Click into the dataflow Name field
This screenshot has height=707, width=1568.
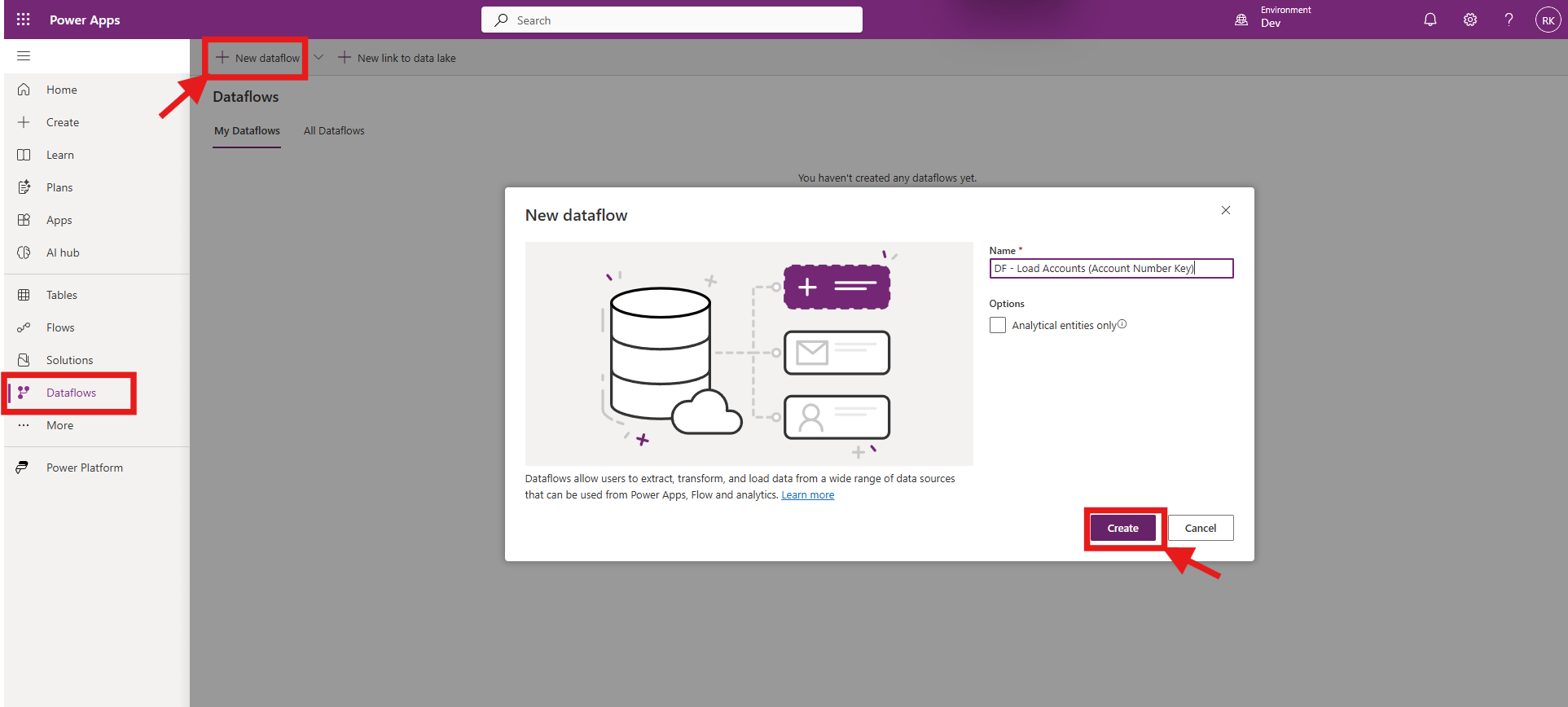1110,268
